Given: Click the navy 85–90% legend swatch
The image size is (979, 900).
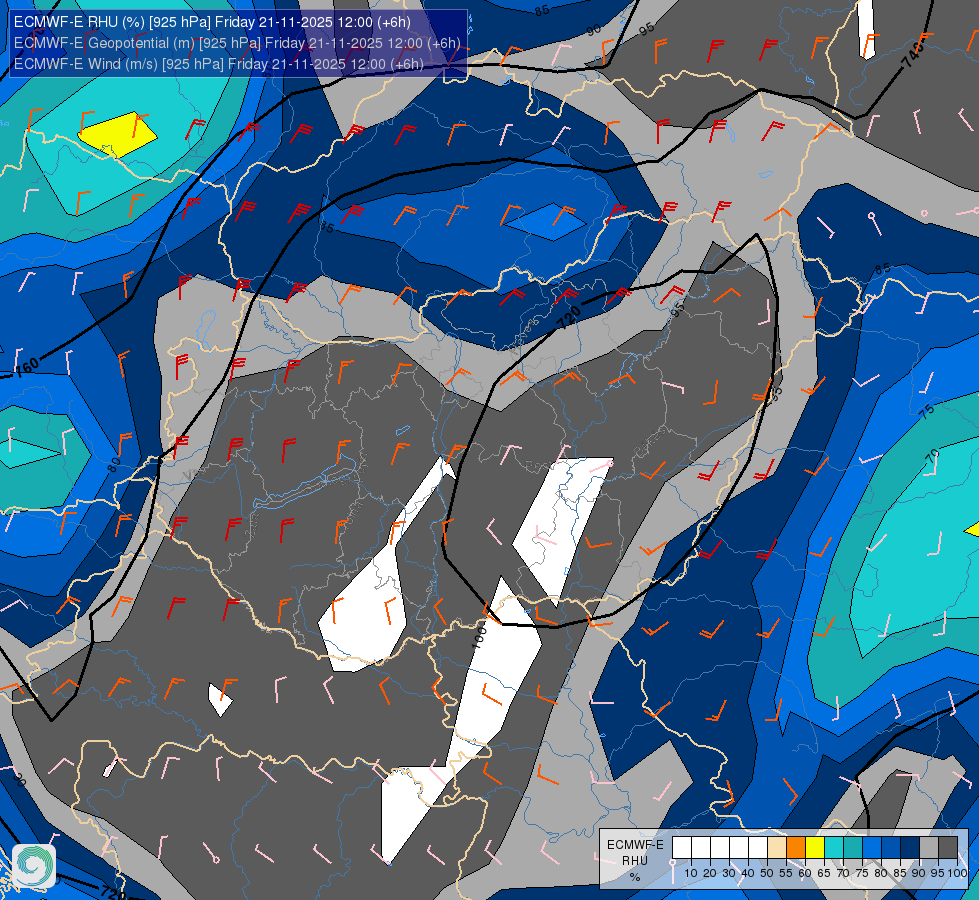Looking at the screenshot, I should click(x=910, y=848).
